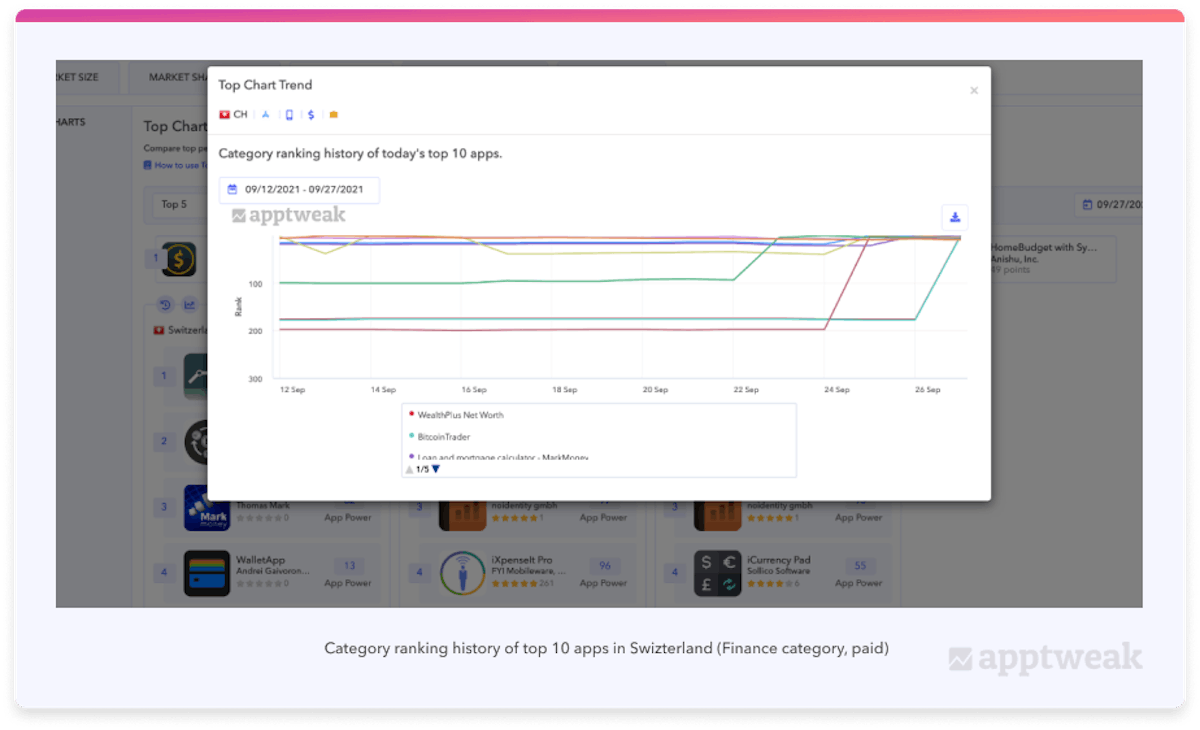
Task: Click the history icon above Switzerland list
Action: [166, 305]
